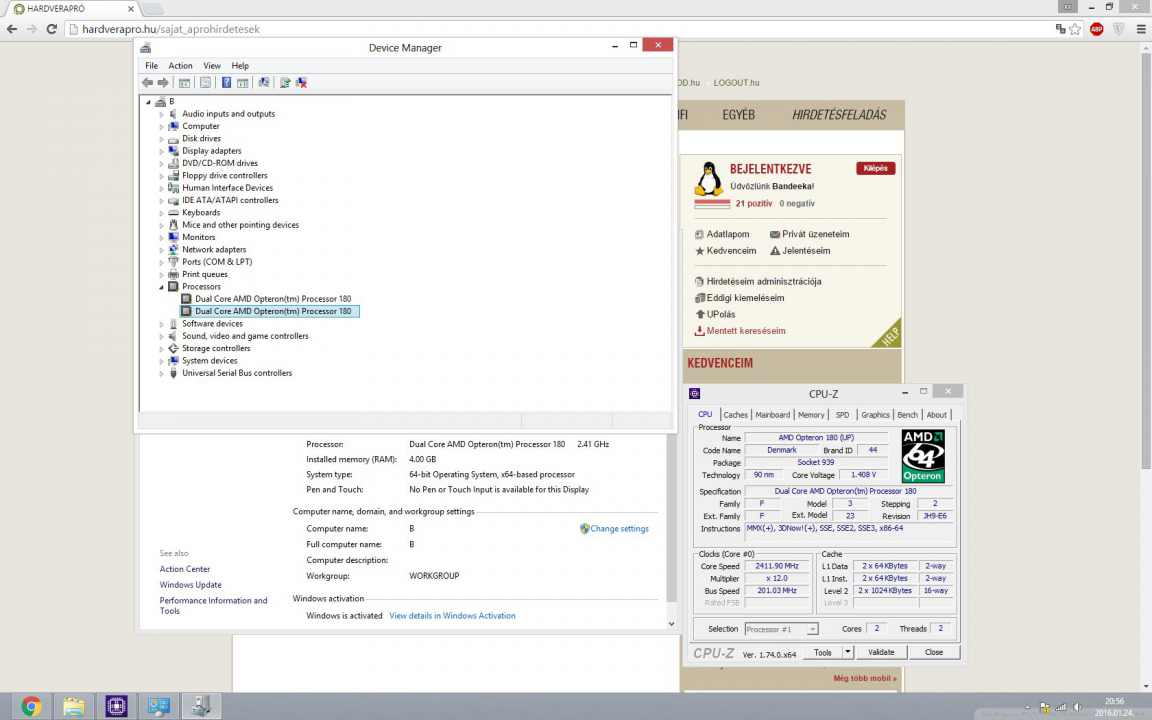Click the red Kilépés logout button

coord(875,168)
